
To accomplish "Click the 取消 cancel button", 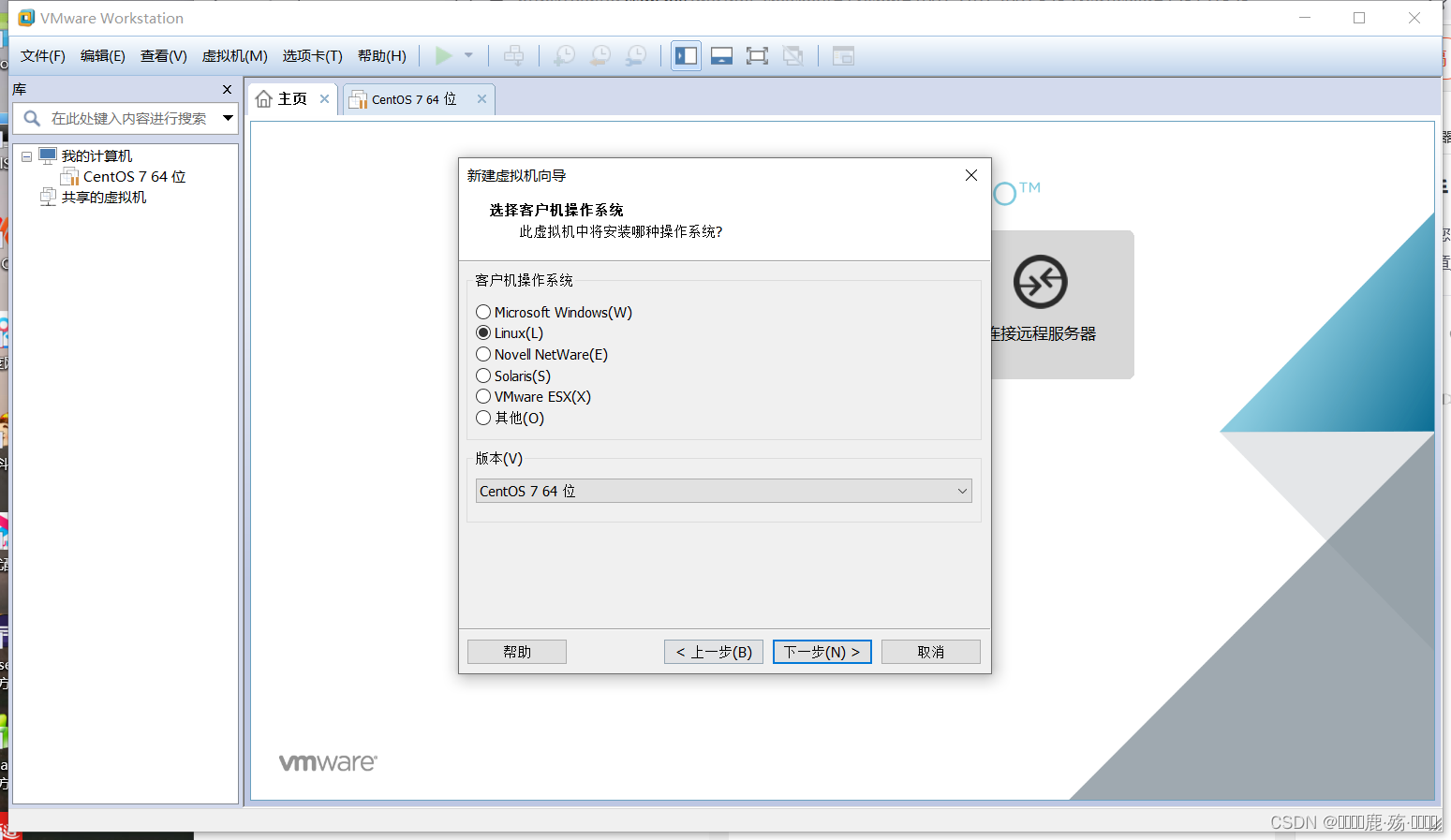I will click(931, 652).
